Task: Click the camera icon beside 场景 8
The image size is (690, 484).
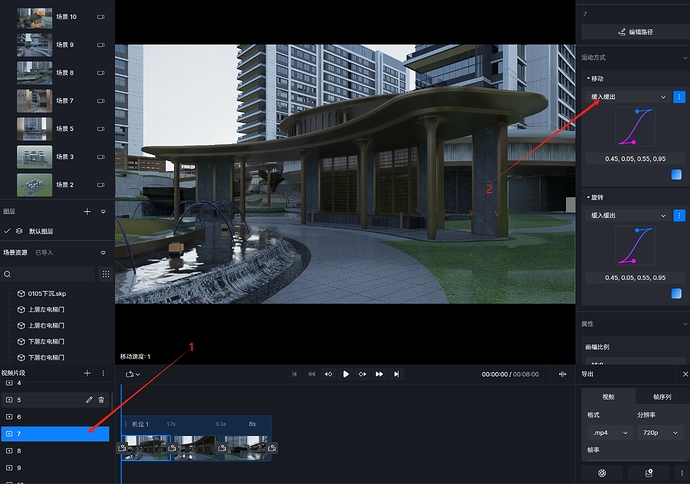Action: point(101,73)
